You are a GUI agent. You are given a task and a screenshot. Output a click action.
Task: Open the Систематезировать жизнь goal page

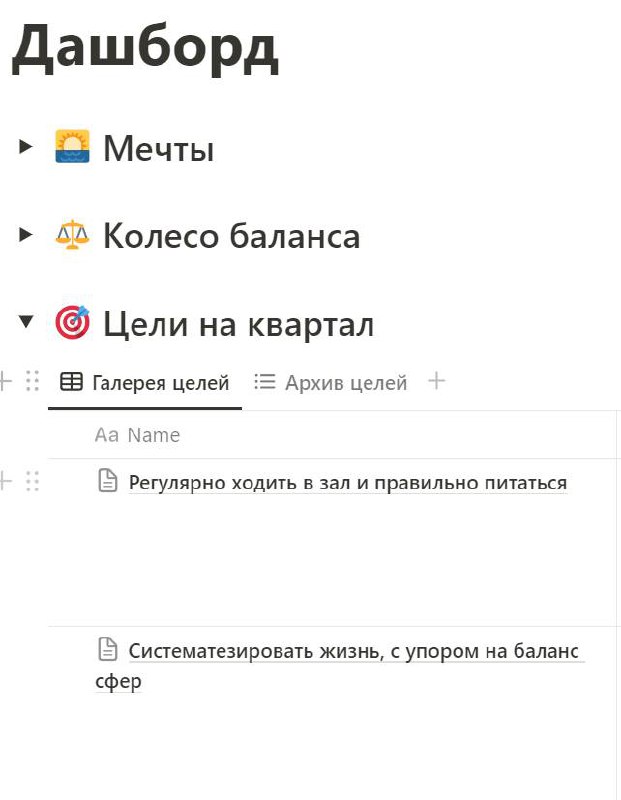[340, 666]
